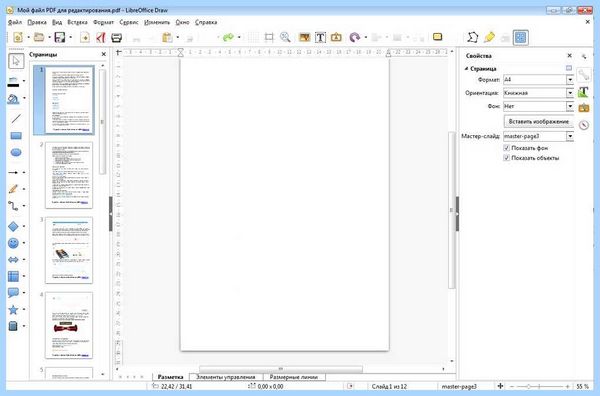
Task: Select the Lines and Arrows tool
Action: pyautogui.click(x=13, y=173)
